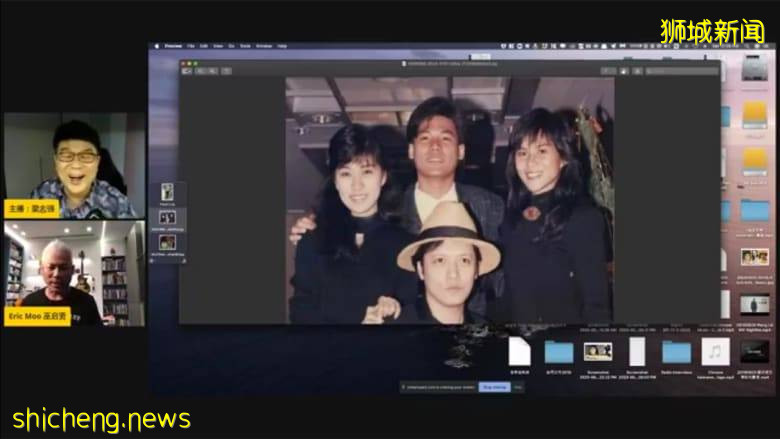Select the second thumbnail in the Preview sidebar
Screen dimensions: 780x439
pos(167,217)
